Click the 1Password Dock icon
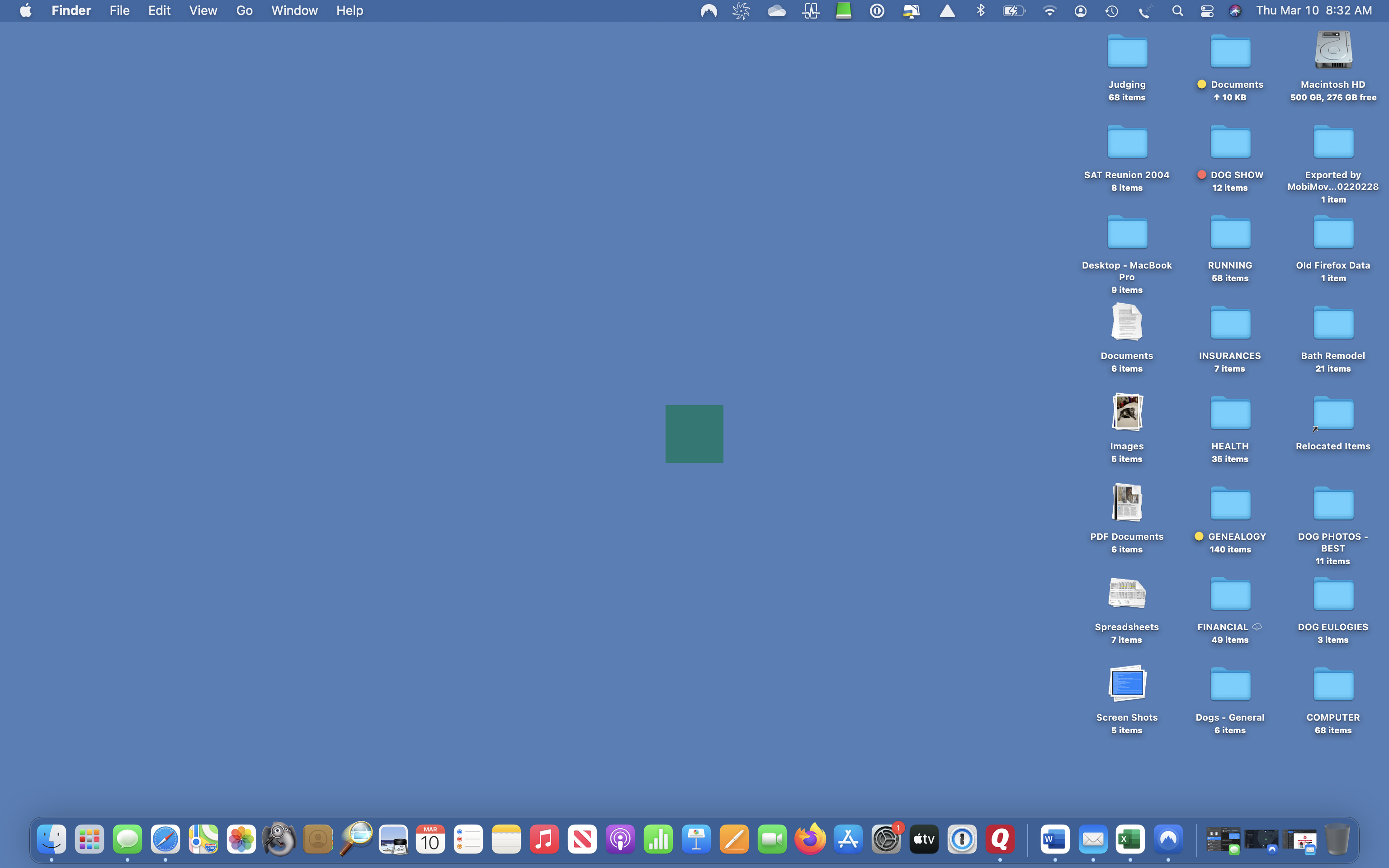The image size is (1389, 868). pyautogui.click(x=962, y=840)
